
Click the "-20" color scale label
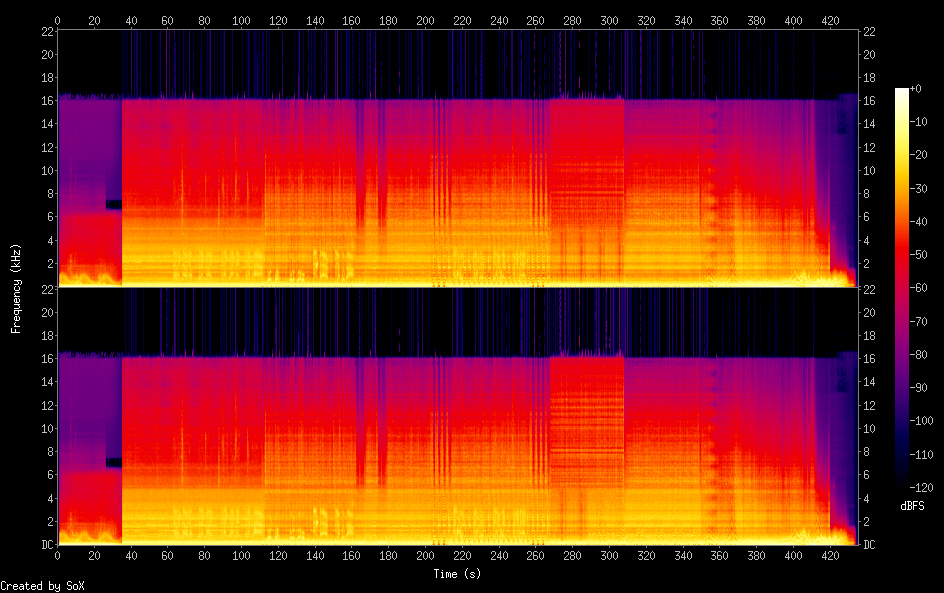[918, 155]
